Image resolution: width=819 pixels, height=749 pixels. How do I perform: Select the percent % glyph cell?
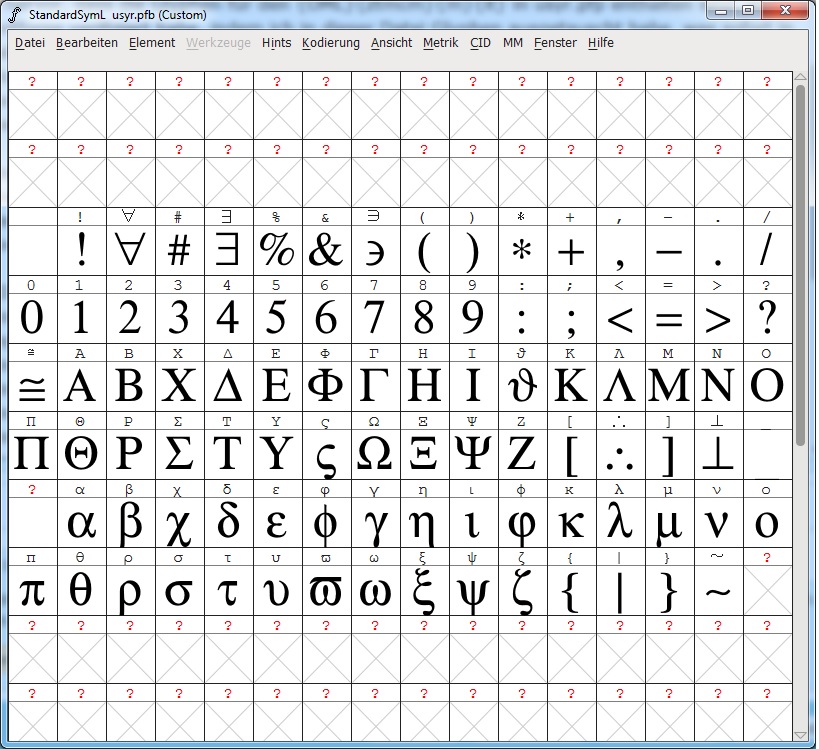(276, 249)
